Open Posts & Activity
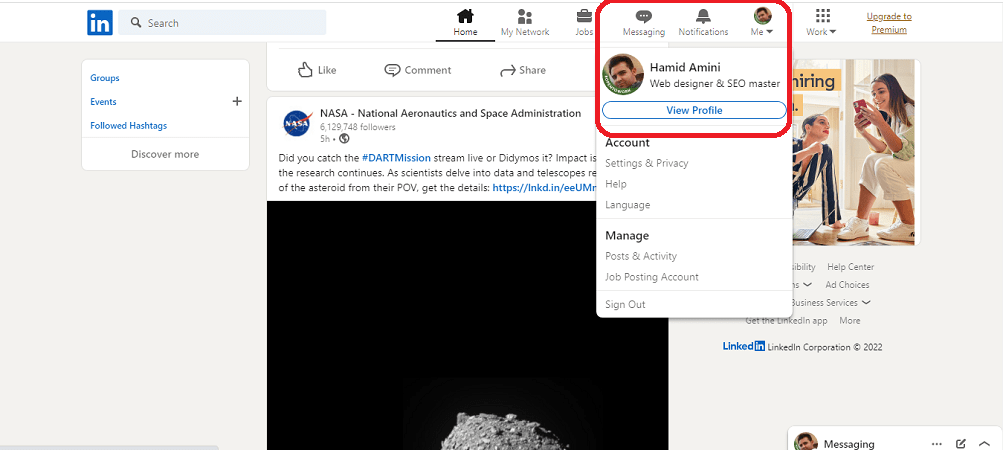Viewport: 1003px width, 450px height. pyautogui.click(x=641, y=256)
